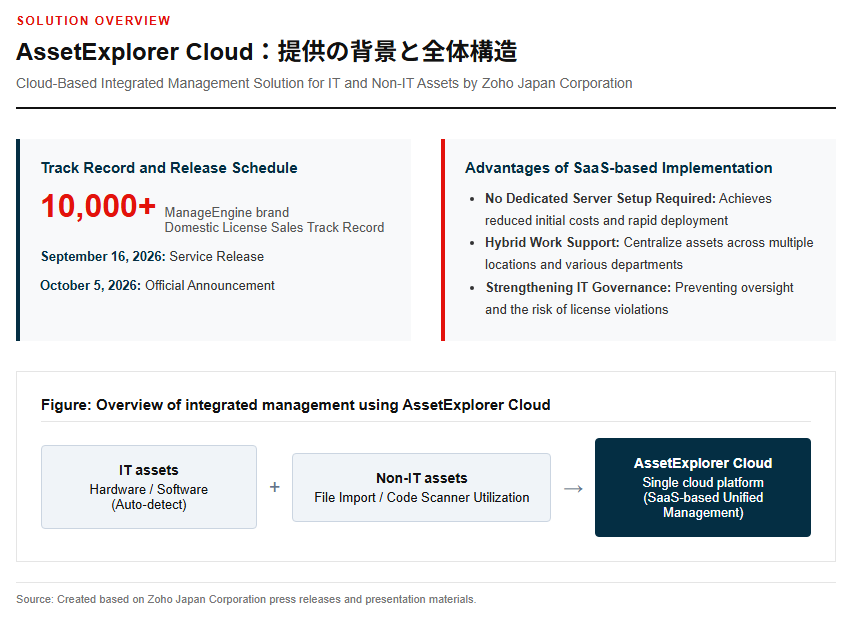Click 'ManageEngine brand' caption text
852x621 pixels.
[x=227, y=212]
